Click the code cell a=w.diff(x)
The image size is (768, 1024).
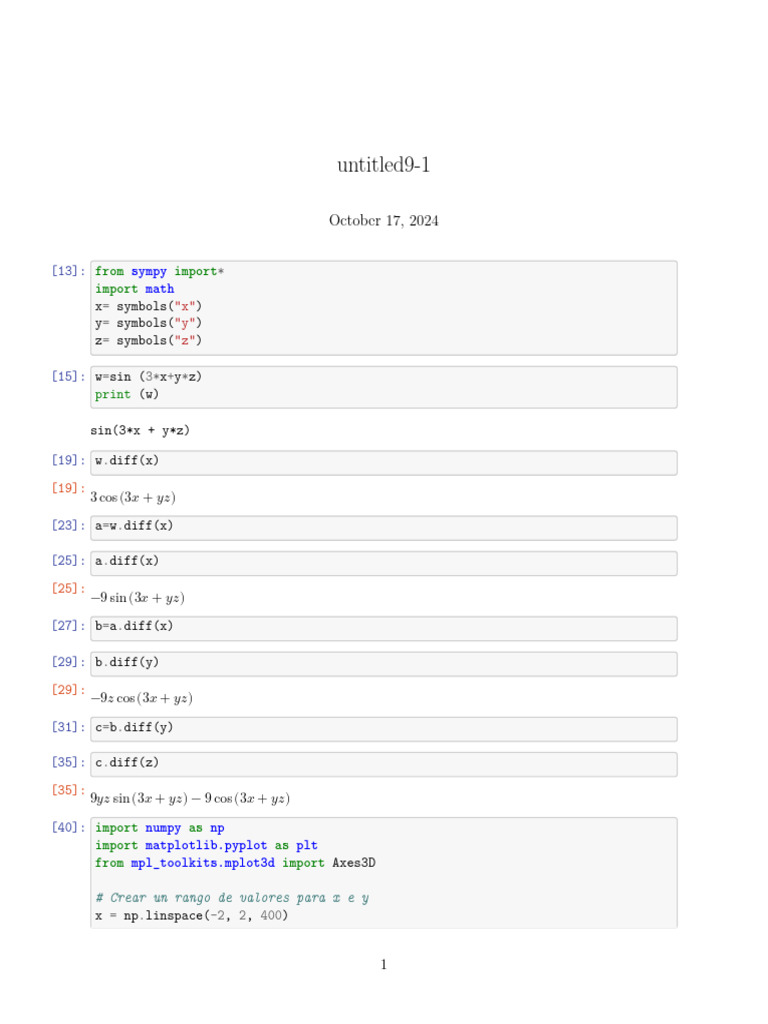point(383,528)
